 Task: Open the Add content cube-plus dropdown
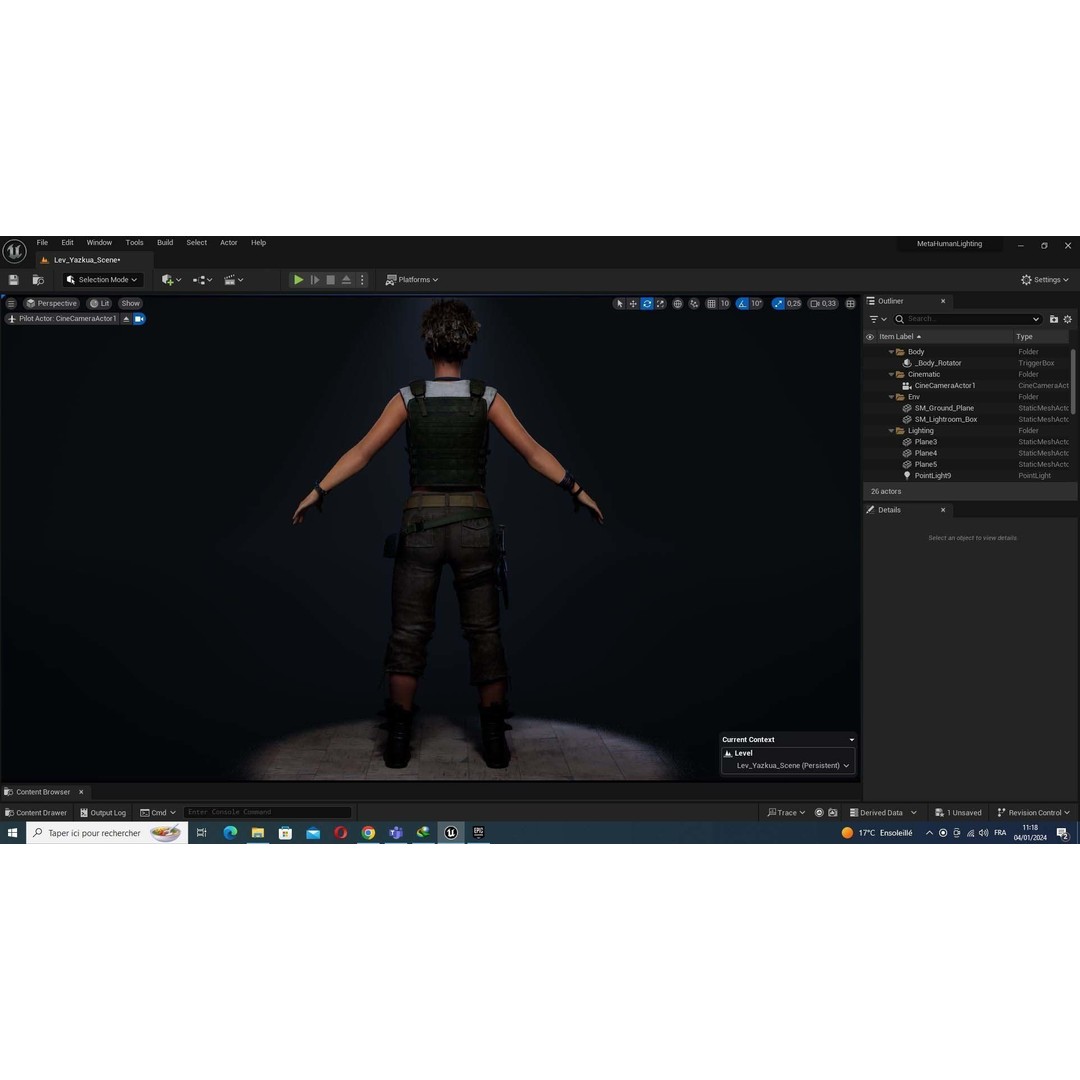pyautogui.click(x=172, y=280)
